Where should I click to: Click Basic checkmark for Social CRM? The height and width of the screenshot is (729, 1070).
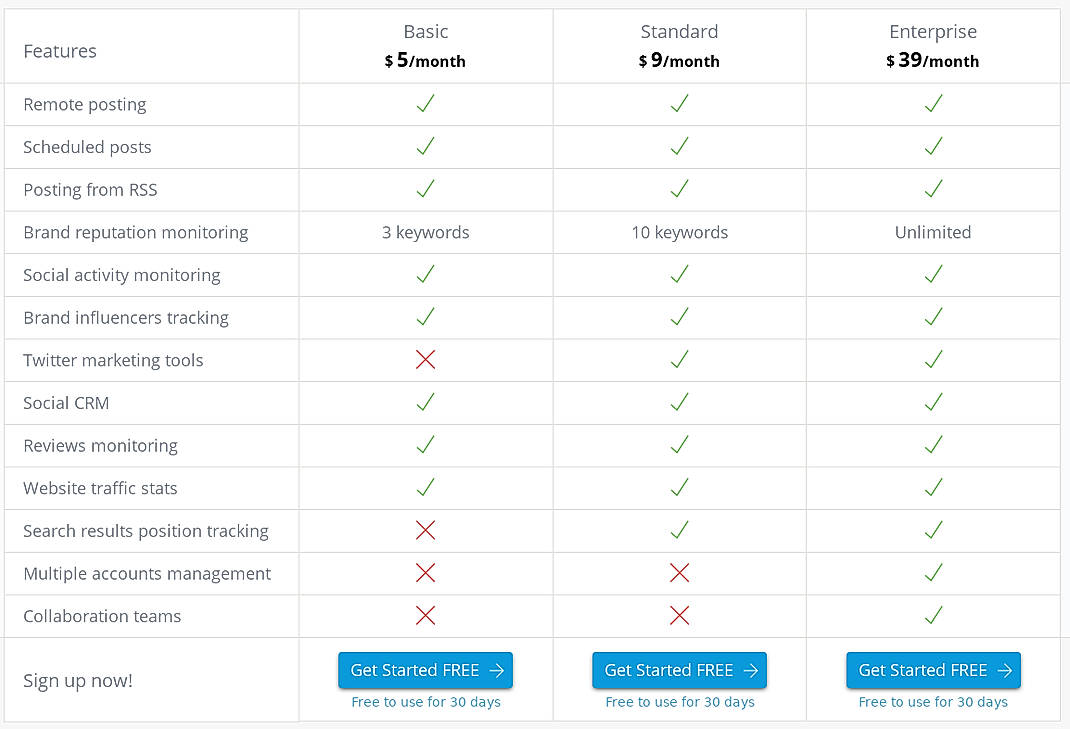click(x=425, y=403)
